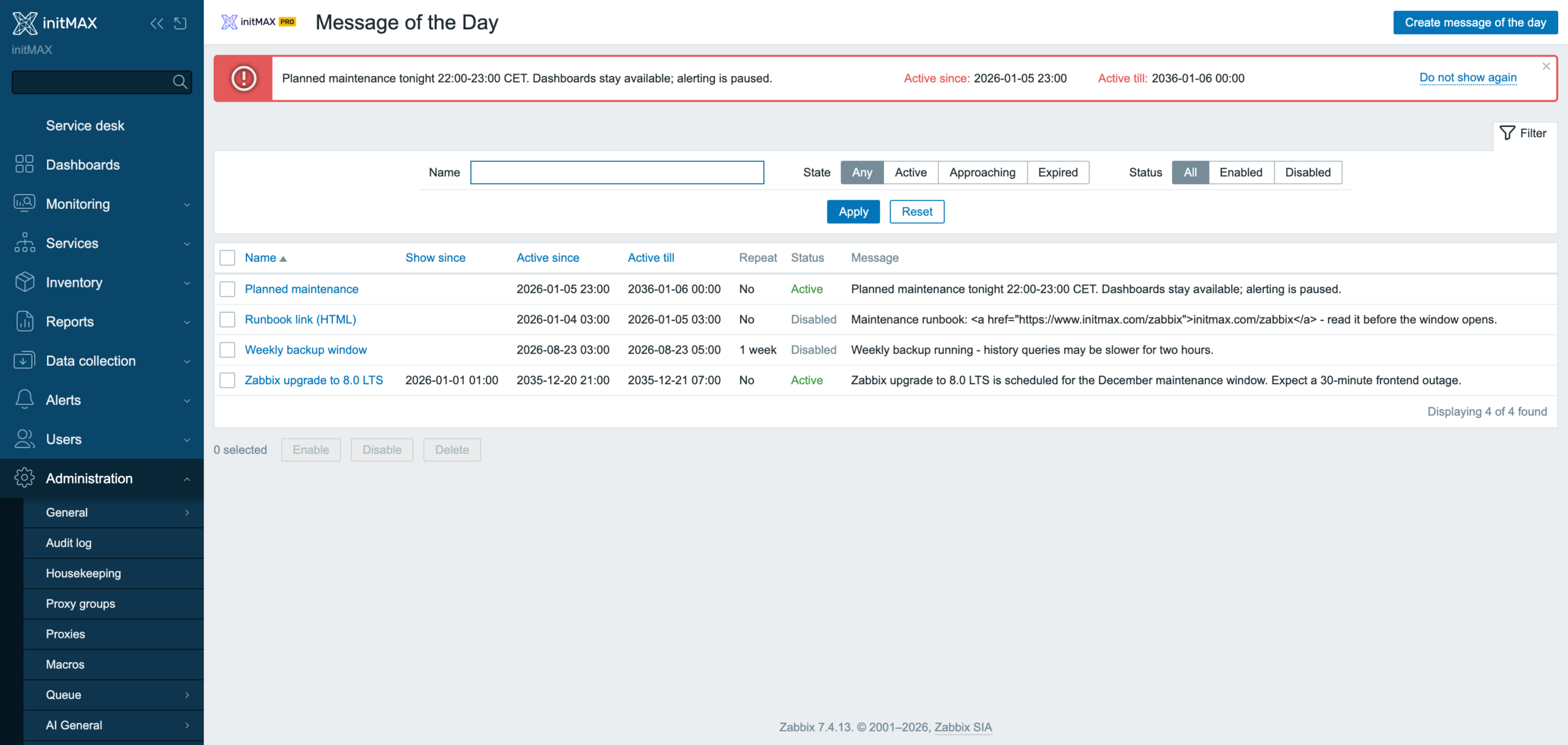Viewport: 1568px width, 745px height.
Task: Expand the Data collection menu chevron
Action: (187, 361)
